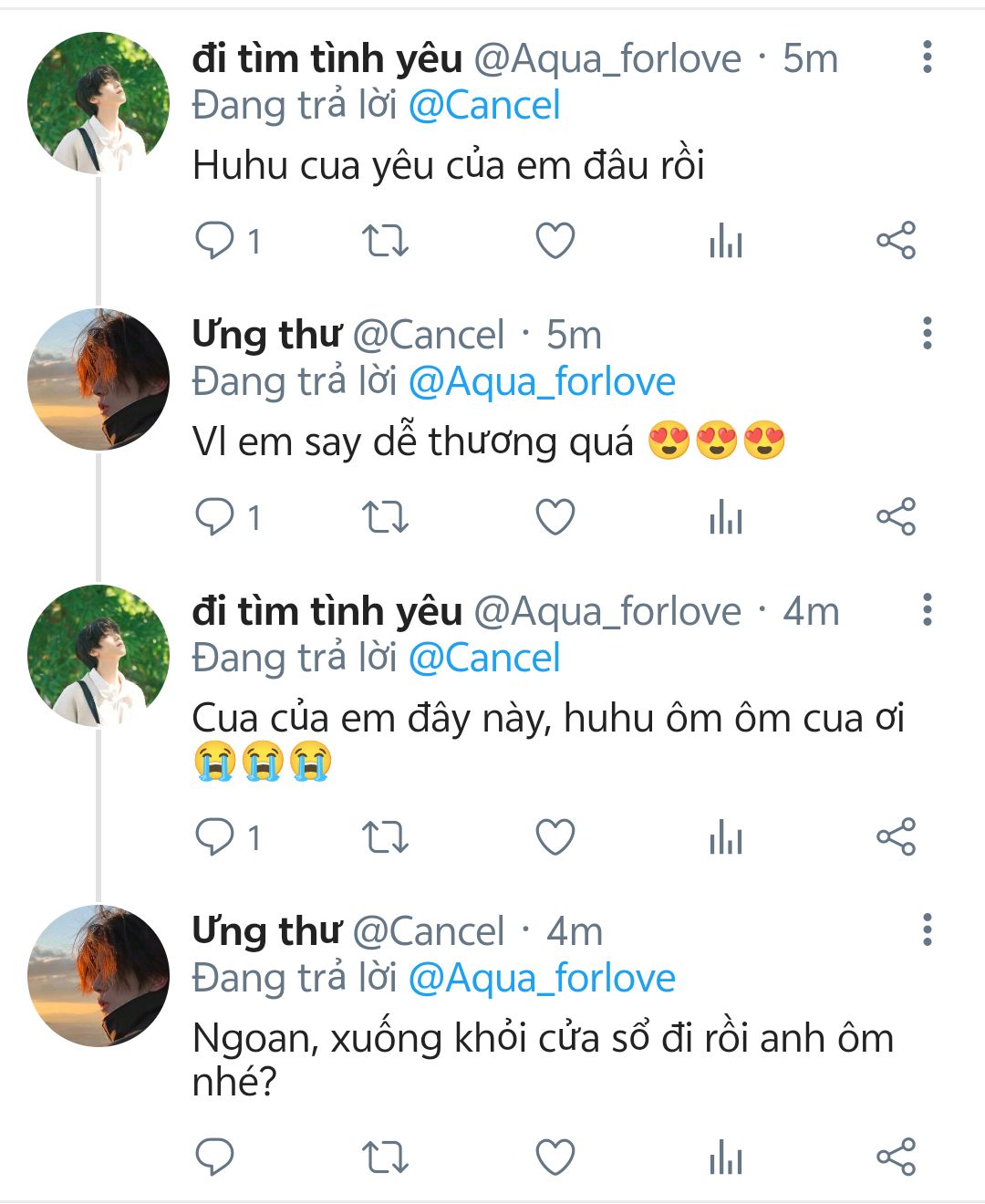View analytics of last tweet 'Ngoan, xuống'

(x=726, y=1158)
